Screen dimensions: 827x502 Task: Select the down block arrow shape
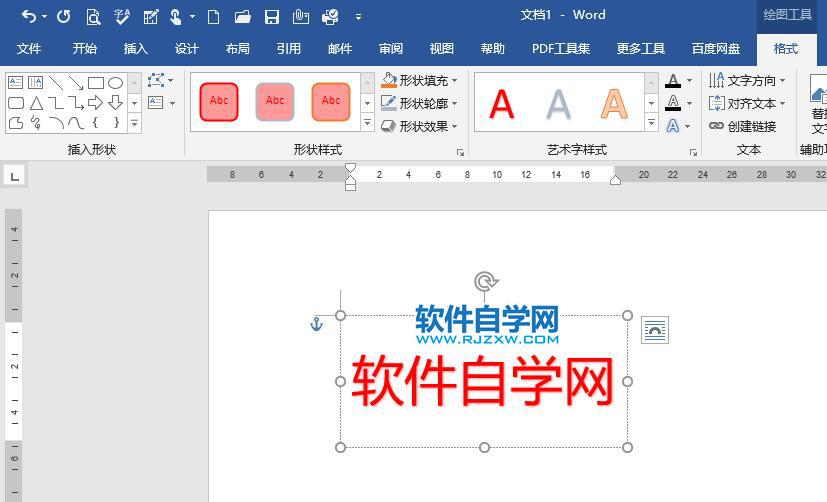pos(116,102)
